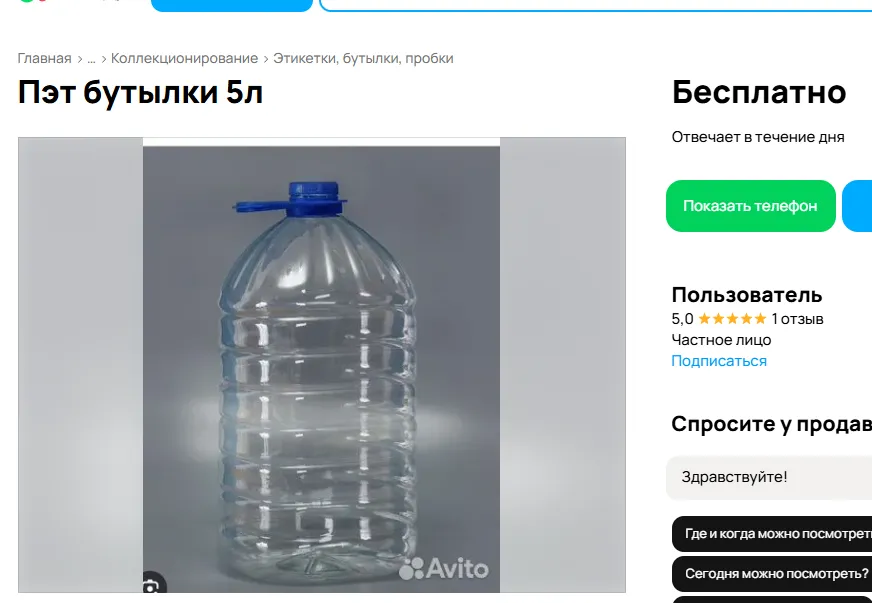Click the Avito watermark on the photo
The image size is (872, 603).
coord(444,569)
